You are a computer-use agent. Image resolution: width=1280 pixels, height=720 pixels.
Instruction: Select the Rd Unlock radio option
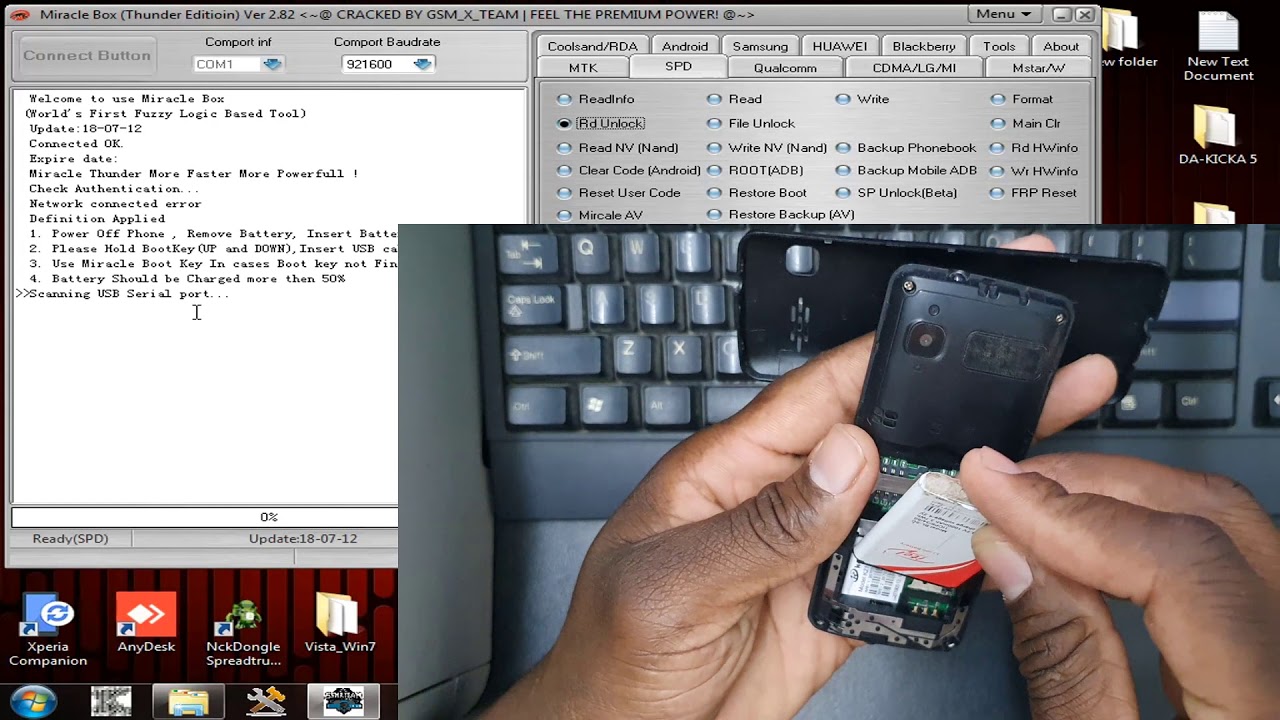coord(601,123)
